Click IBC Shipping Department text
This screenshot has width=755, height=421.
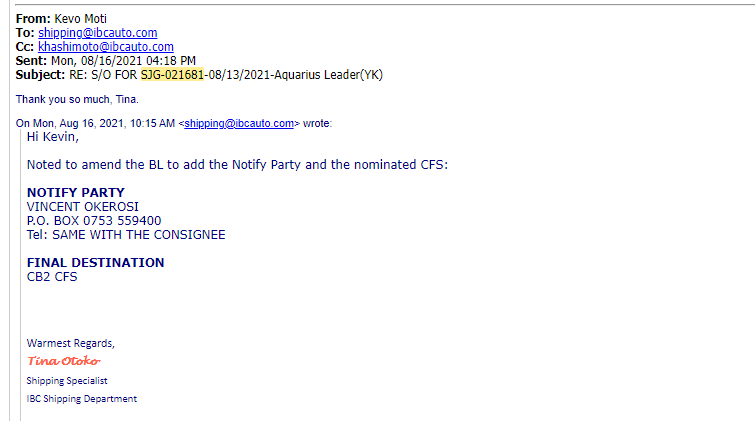(x=81, y=399)
